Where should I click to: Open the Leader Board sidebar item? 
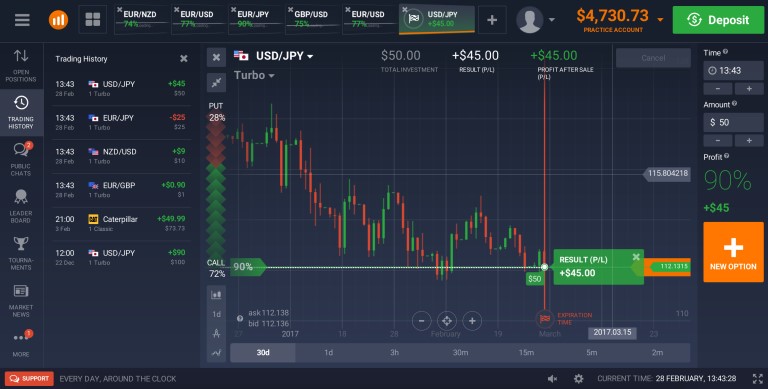click(21, 206)
